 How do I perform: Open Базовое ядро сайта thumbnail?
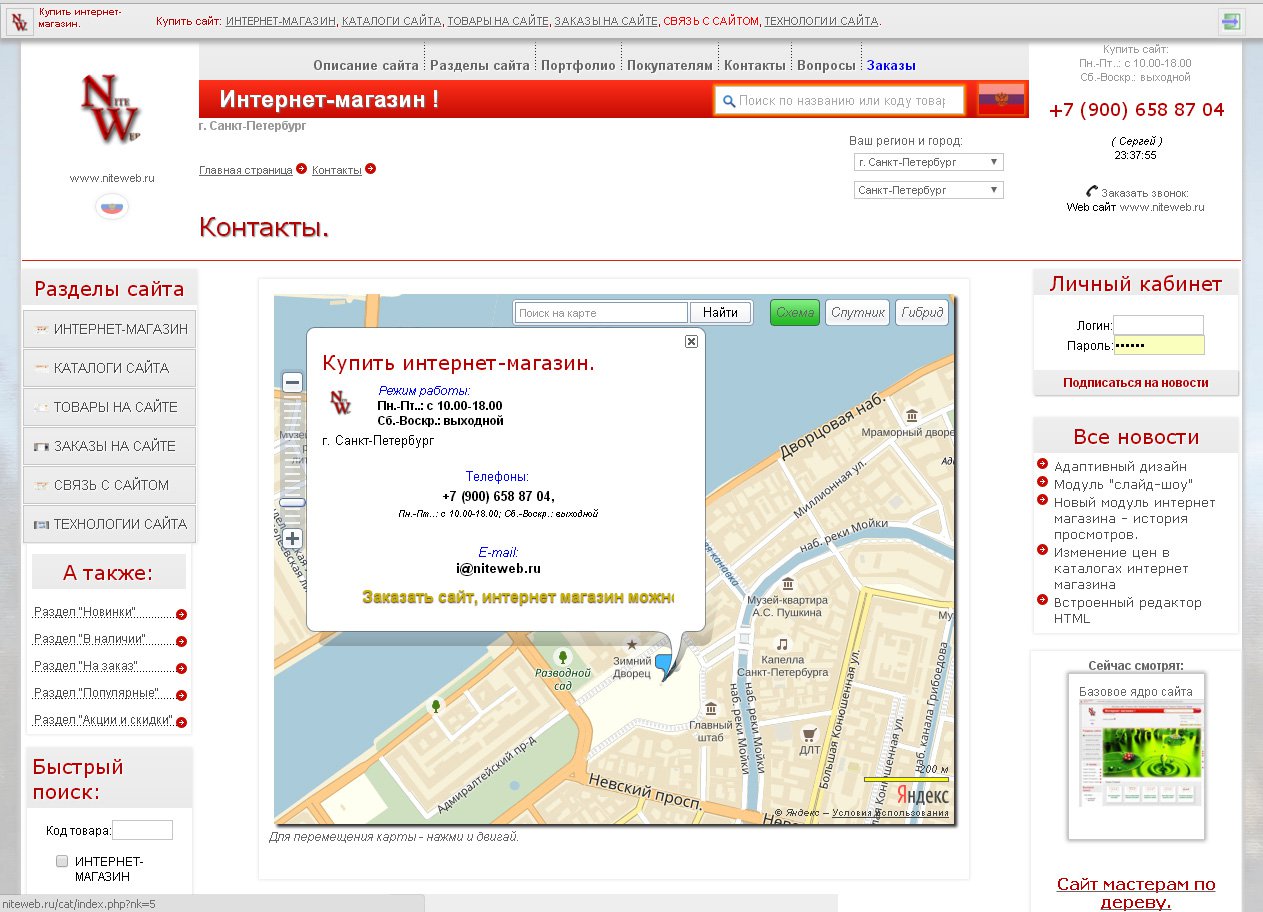pyautogui.click(x=1136, y=755)
